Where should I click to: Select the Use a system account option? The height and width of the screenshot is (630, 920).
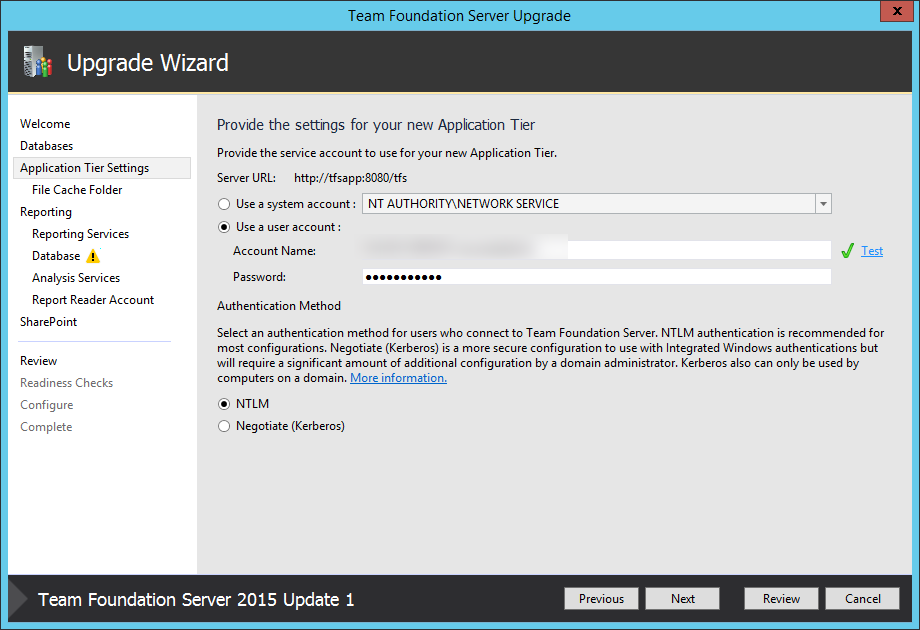point(223,203)
